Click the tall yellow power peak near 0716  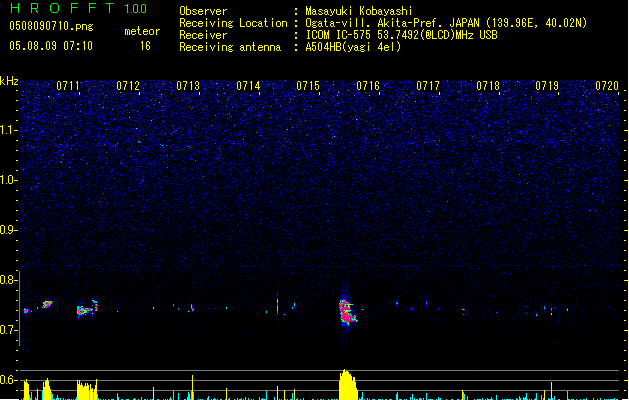348,384
